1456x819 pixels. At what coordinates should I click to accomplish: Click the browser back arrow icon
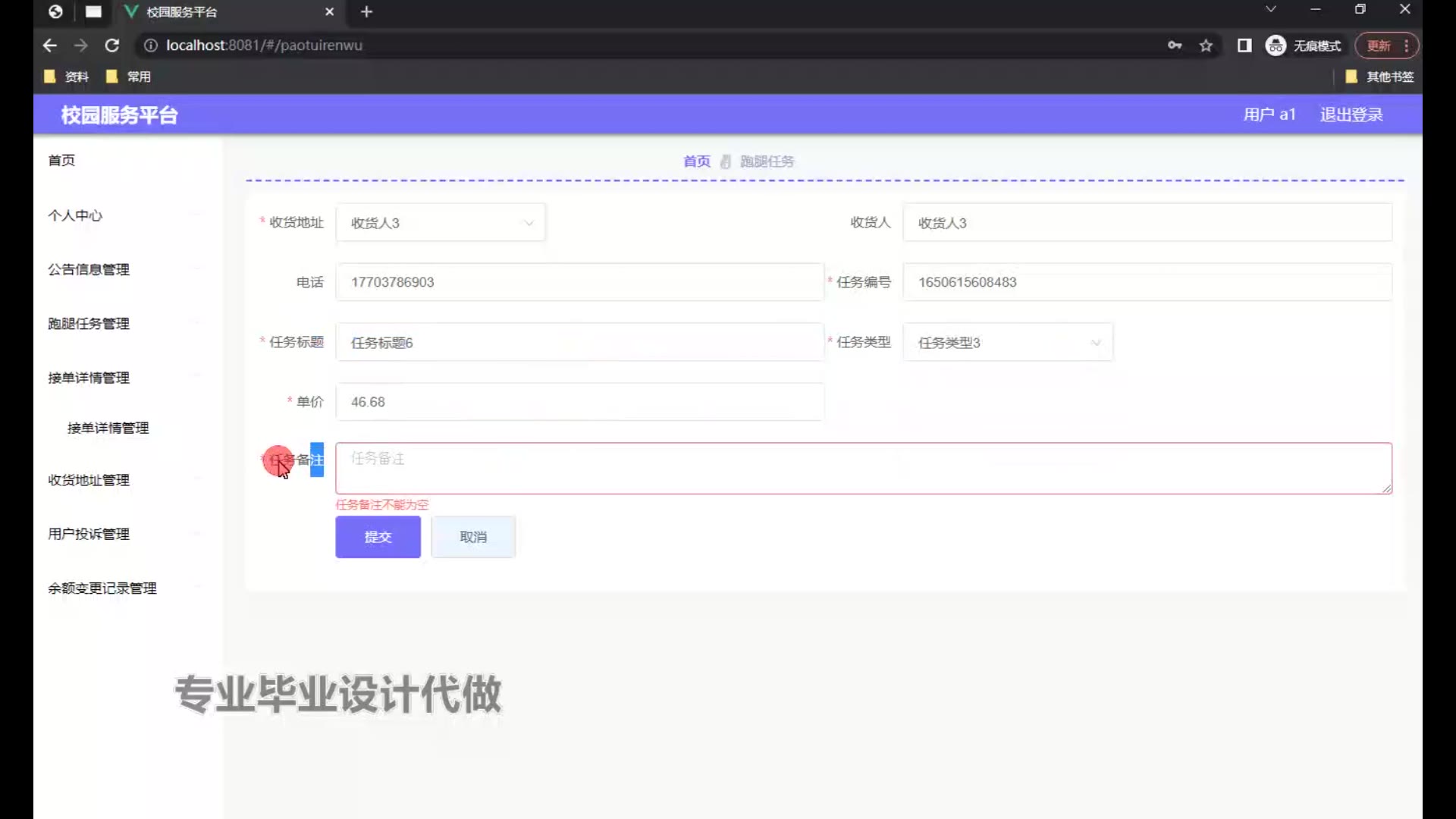click(50, 45)
